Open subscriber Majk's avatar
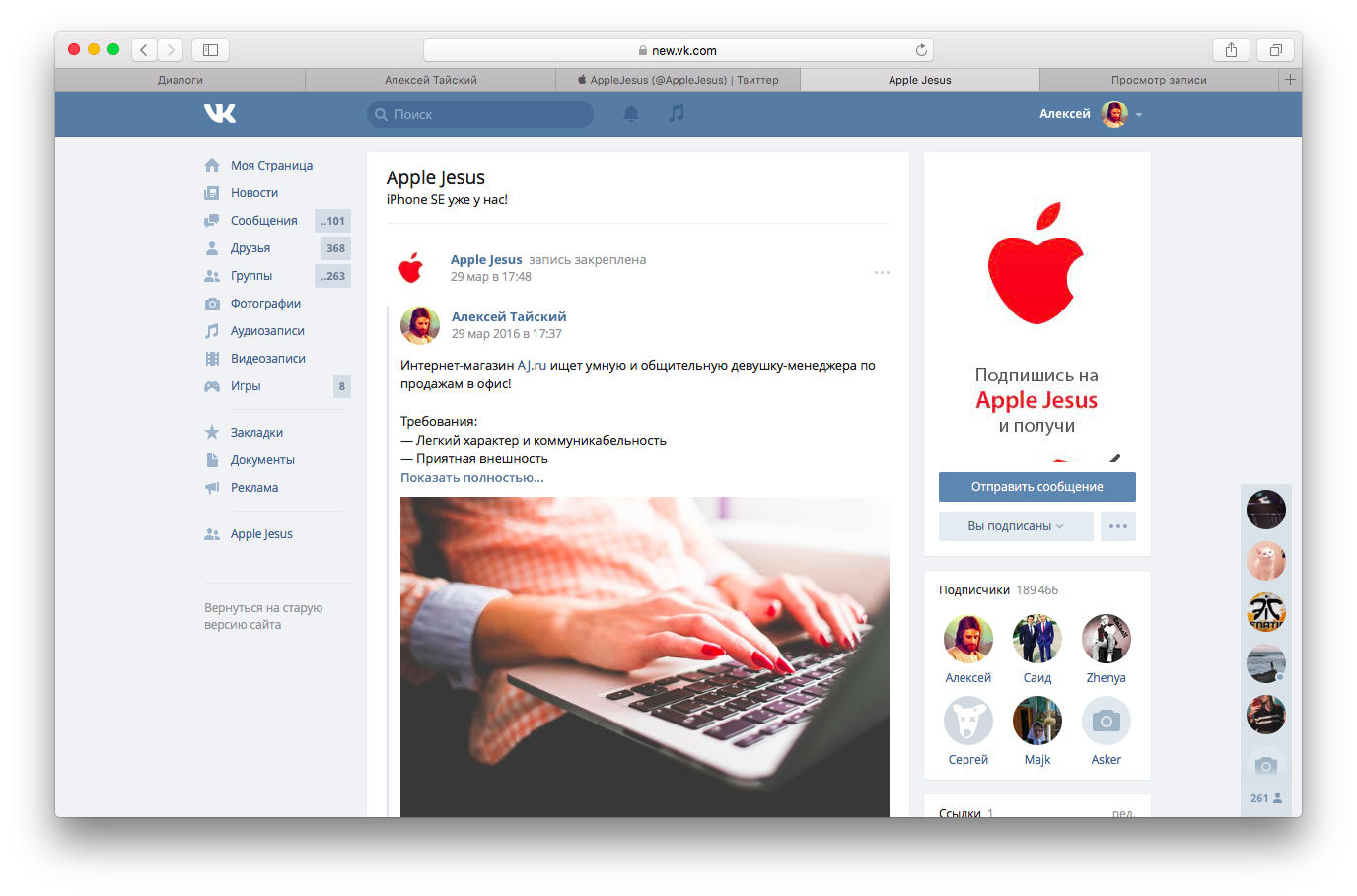Viewport: 1357px width, 896px height. [x=1037, y=721]
